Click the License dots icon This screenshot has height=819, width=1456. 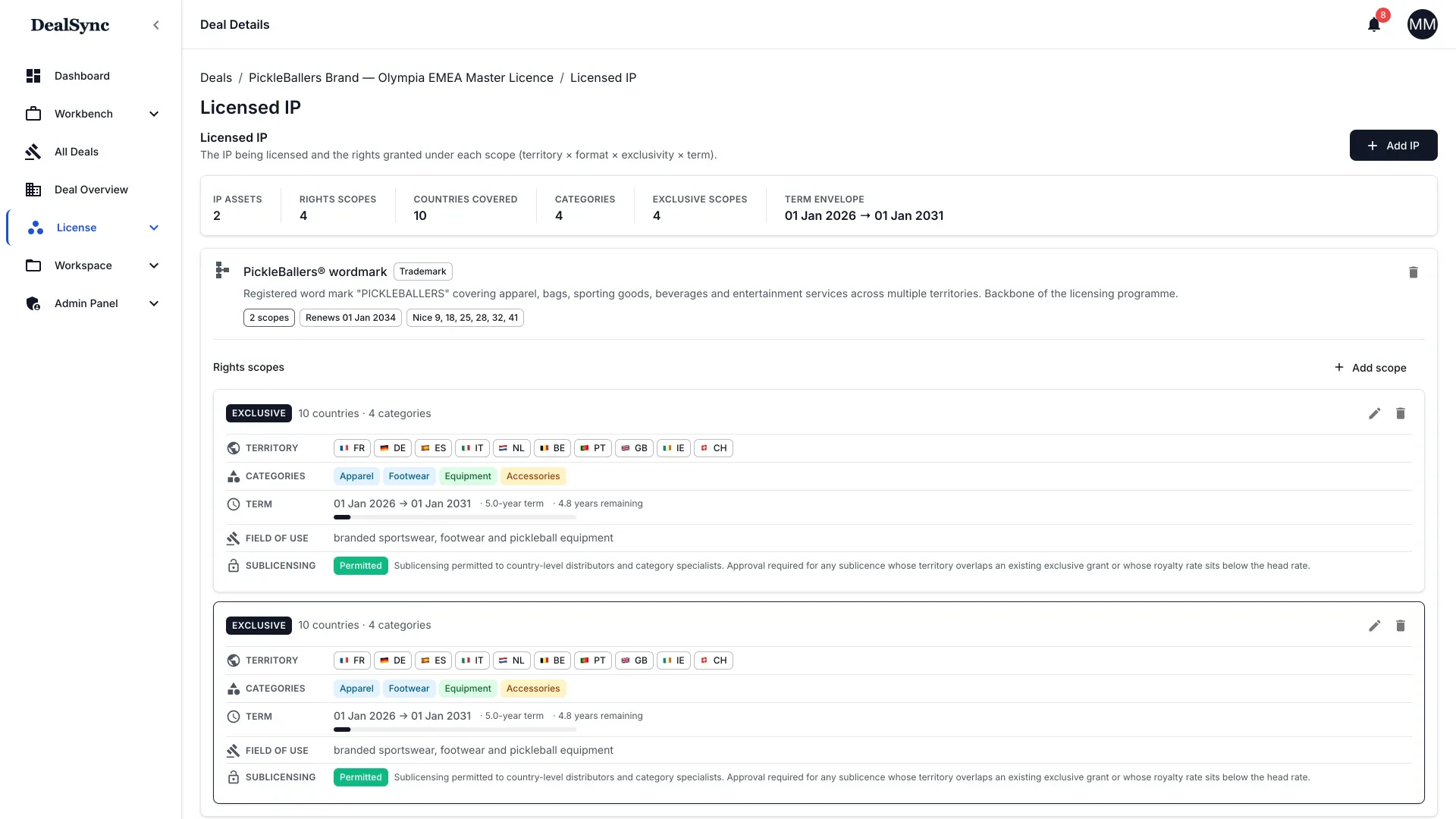coord(36,227)
